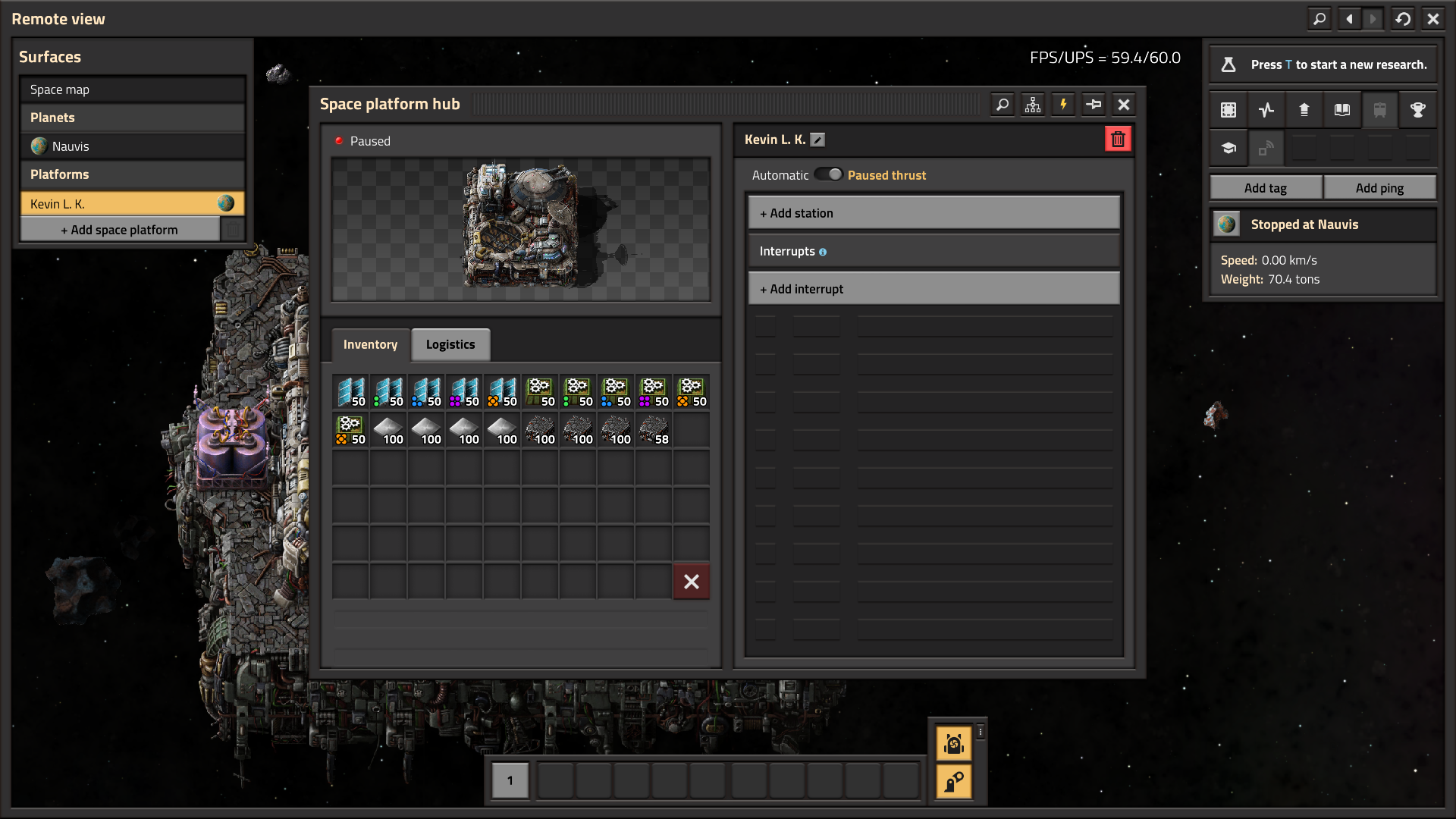Select Nauvis under Planets
This screenshot has height=819, width=1456.
tap(133, 146)
